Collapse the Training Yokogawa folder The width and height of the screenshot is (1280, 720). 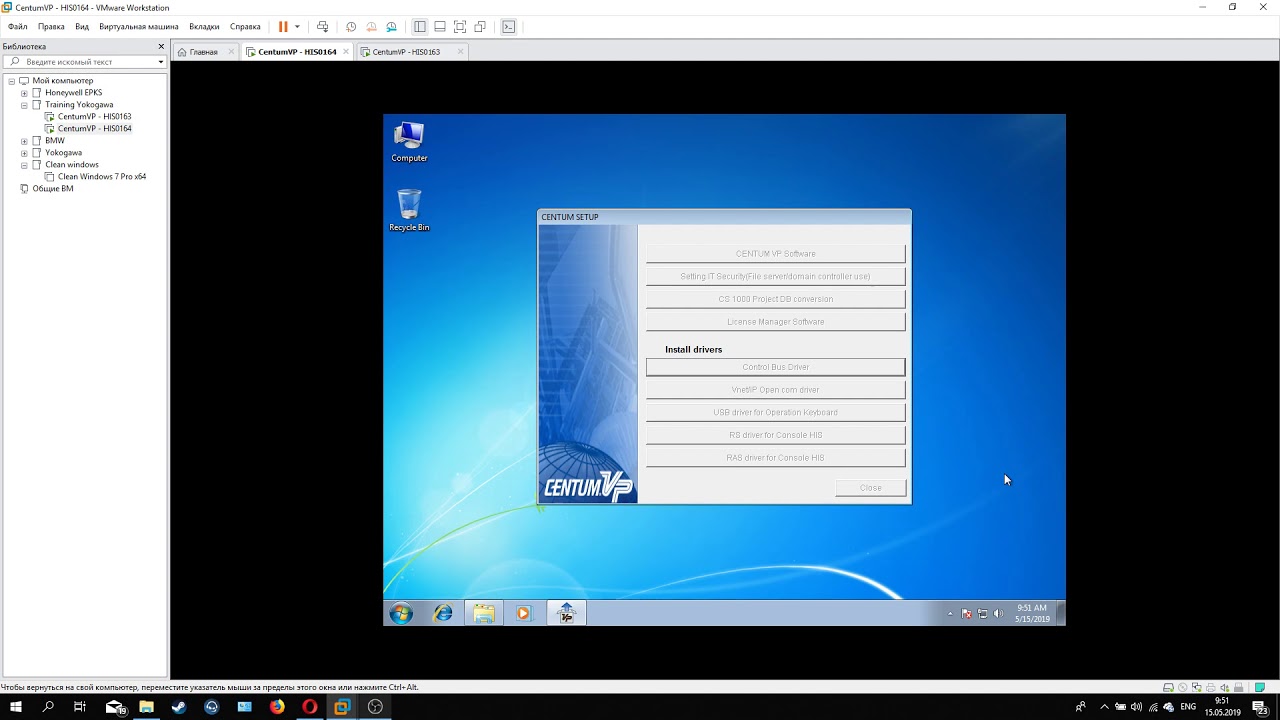(24, 105)
